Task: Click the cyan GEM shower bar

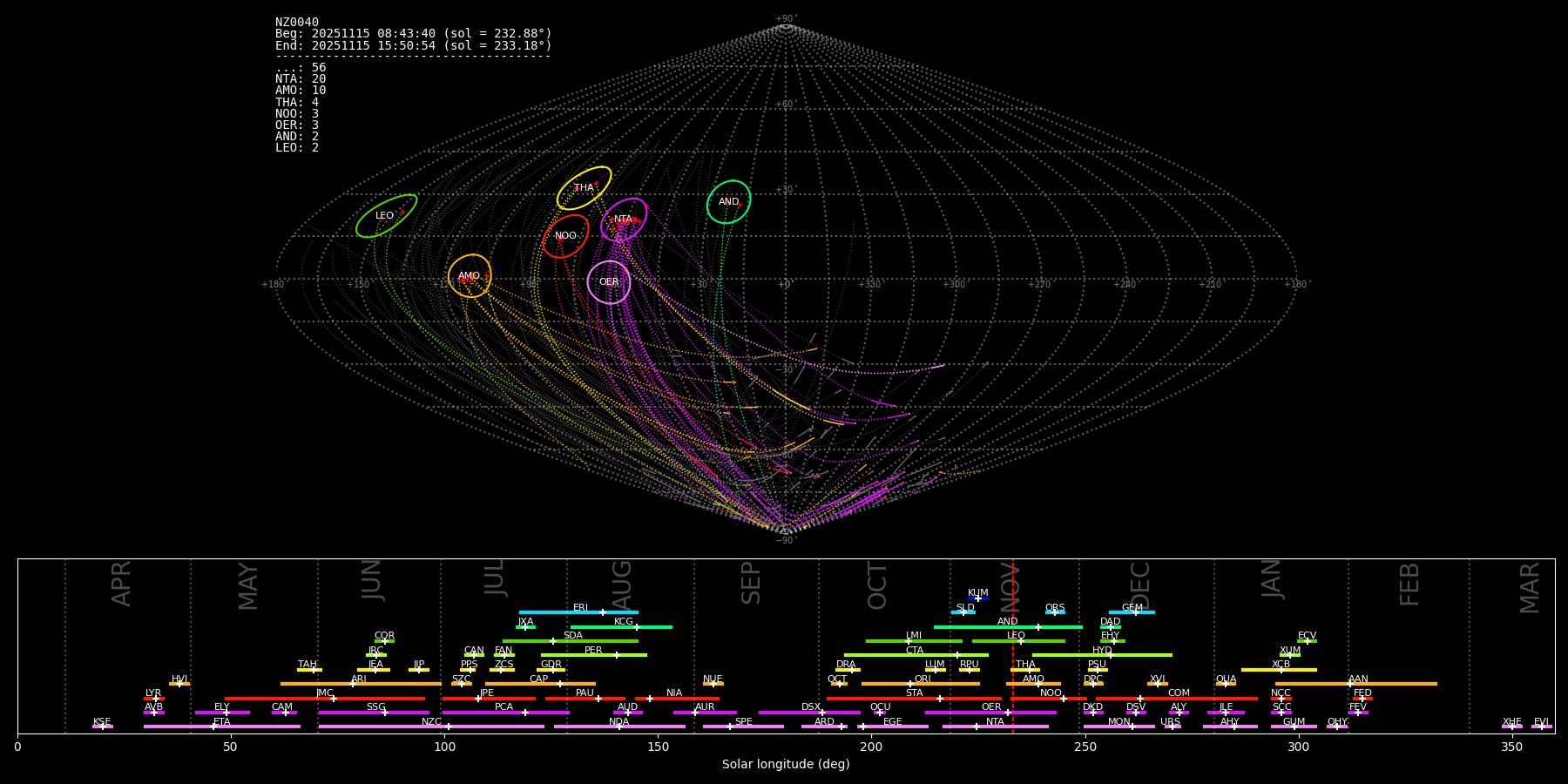Action: 1132,612
